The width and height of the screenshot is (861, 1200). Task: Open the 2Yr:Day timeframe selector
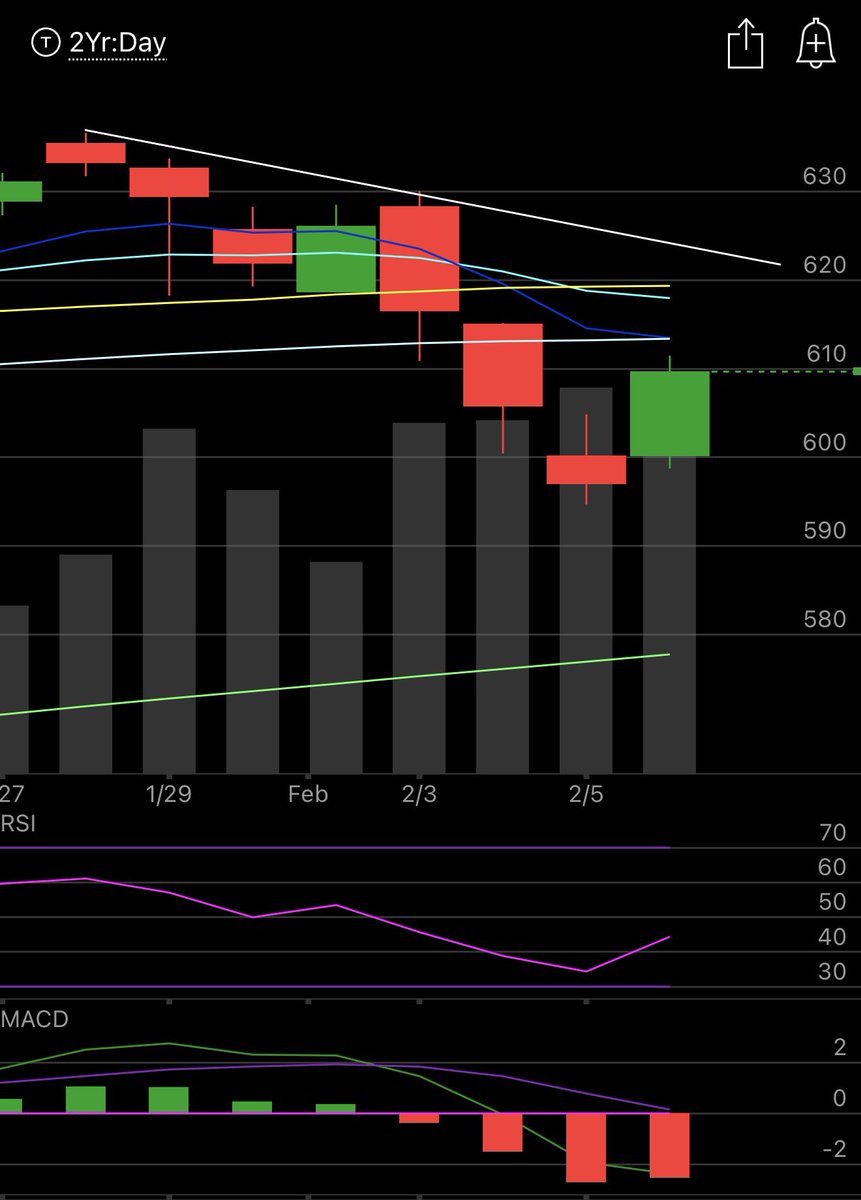pos(117,43)
